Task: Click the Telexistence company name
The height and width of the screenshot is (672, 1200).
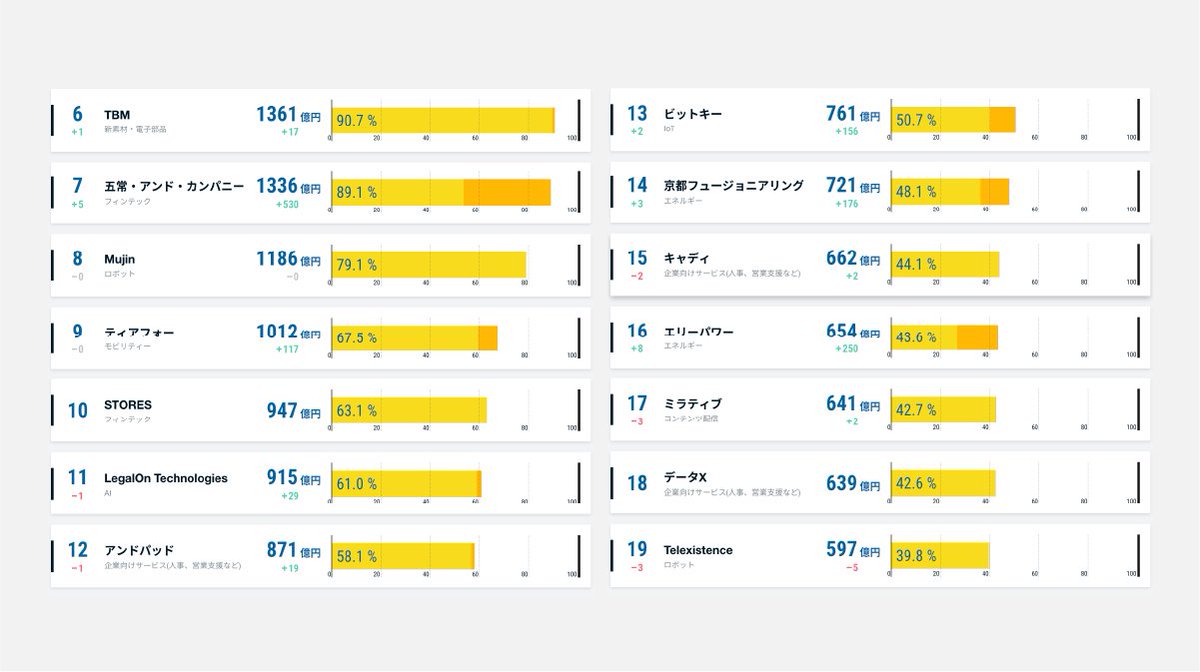Action: 698,550
